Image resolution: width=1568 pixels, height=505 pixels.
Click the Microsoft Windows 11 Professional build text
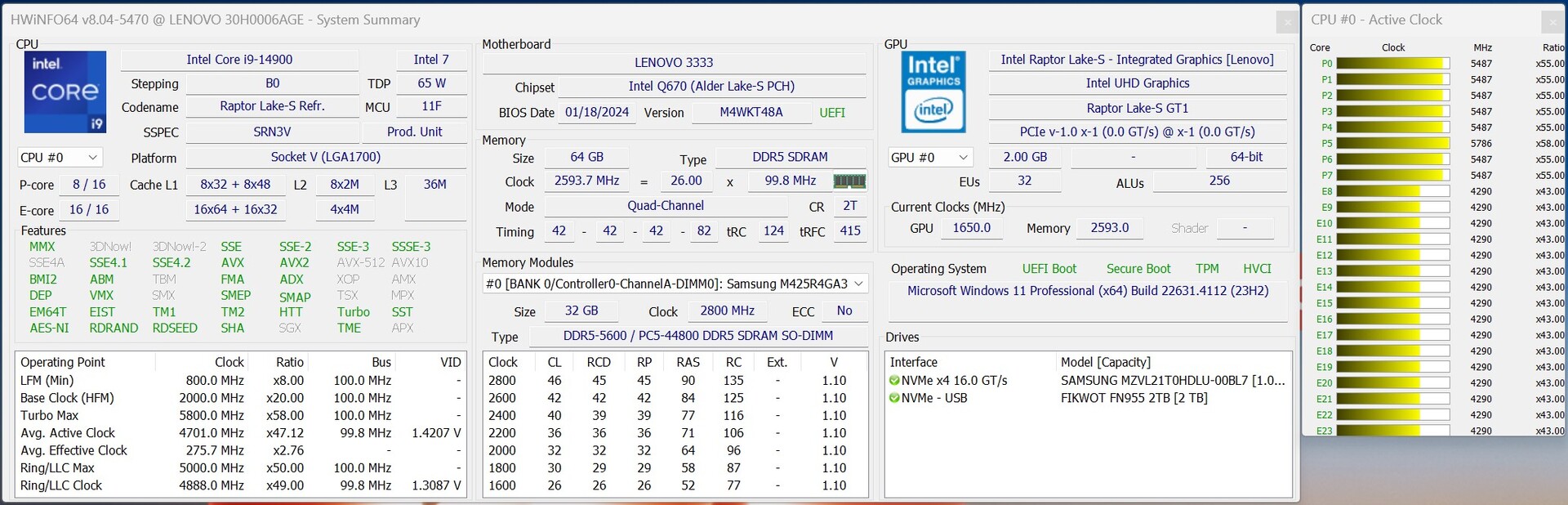click(1088, 291)
